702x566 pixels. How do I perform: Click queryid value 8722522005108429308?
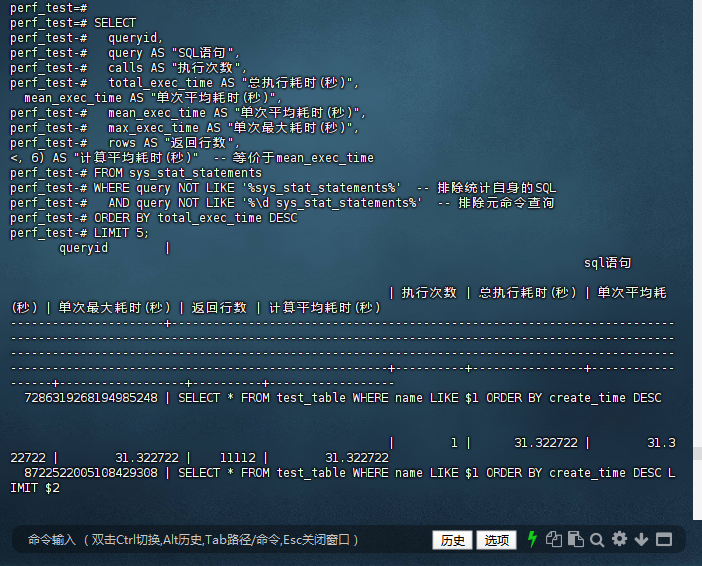pos(91,472)
